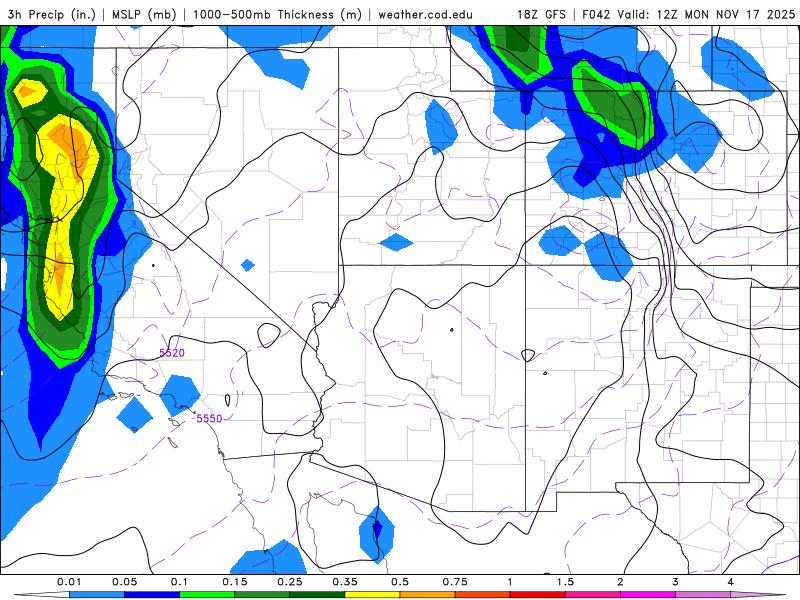Click the '0.1' legend value
800x600 pixels.
[179, 582]
